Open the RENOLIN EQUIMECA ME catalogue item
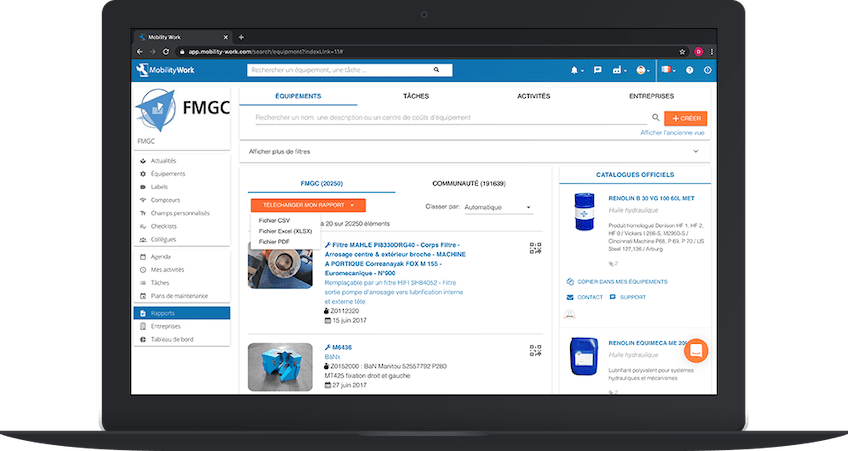Screen dimensions: 848x451 pos(648,343)
